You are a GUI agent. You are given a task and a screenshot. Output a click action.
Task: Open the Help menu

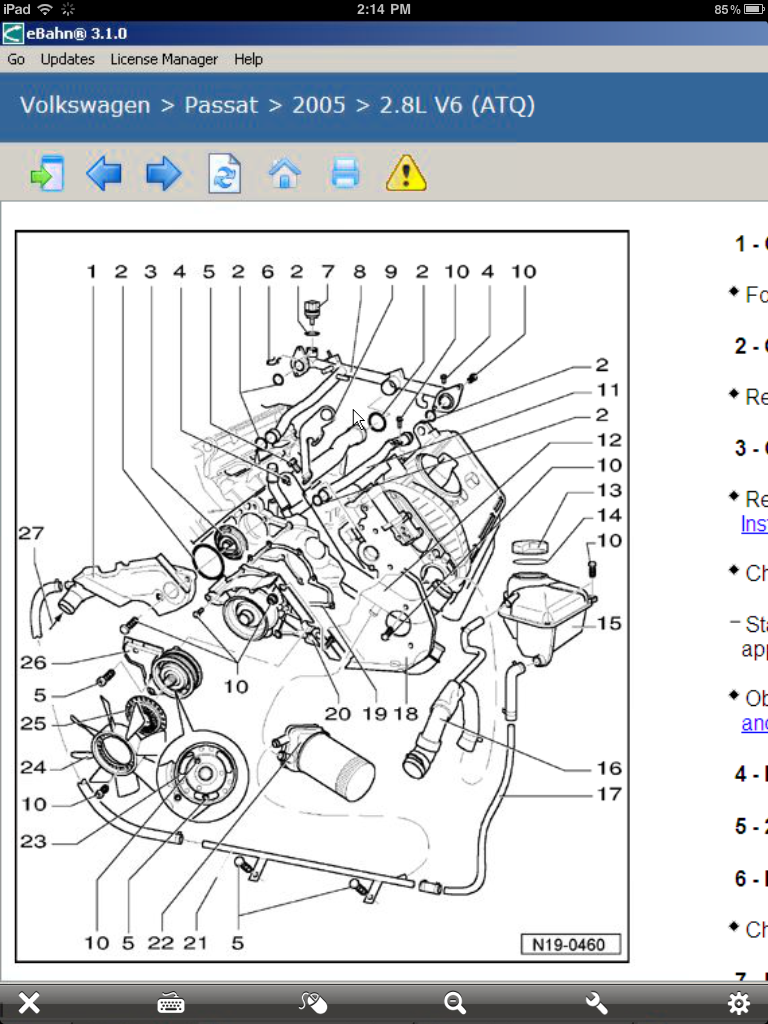pos(248,59)
